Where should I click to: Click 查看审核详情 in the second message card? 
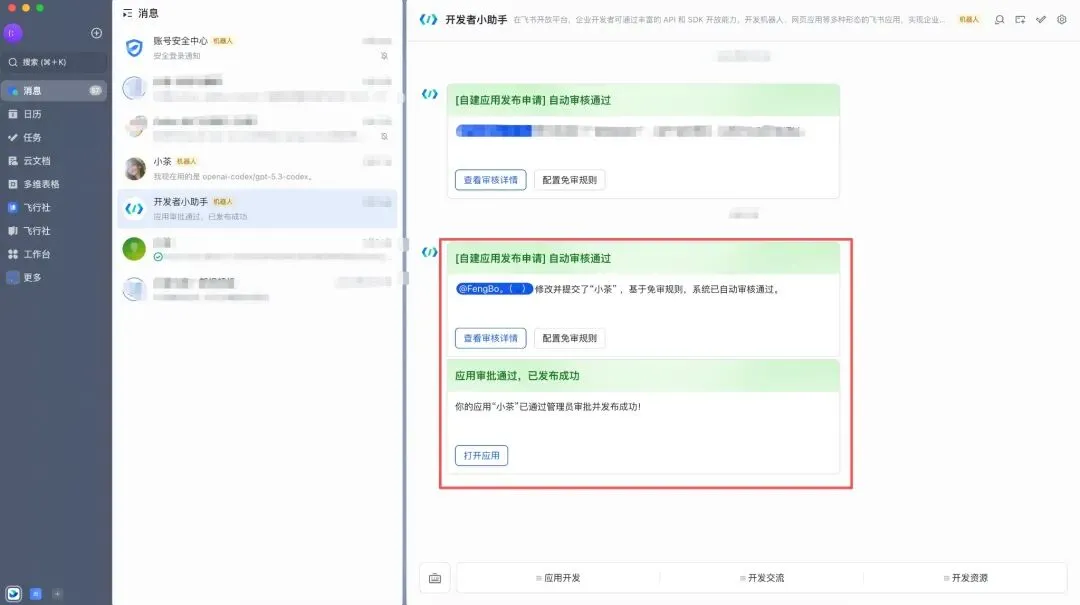coord(490,338)
